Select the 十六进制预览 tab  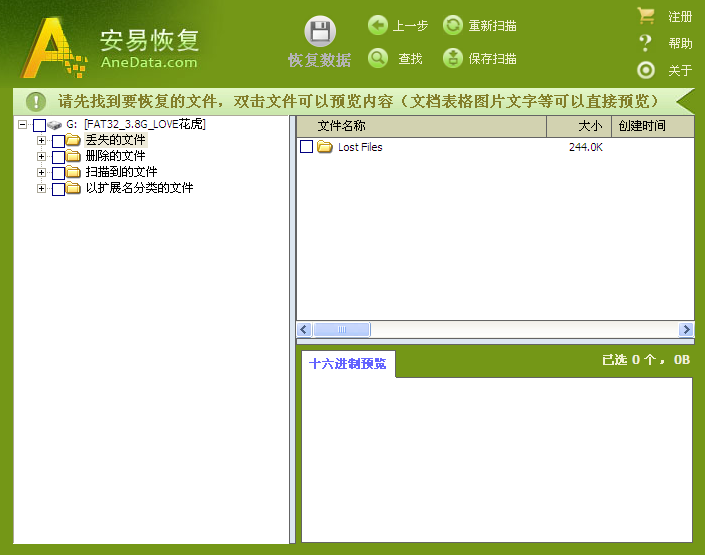click(x=348, y=364)
